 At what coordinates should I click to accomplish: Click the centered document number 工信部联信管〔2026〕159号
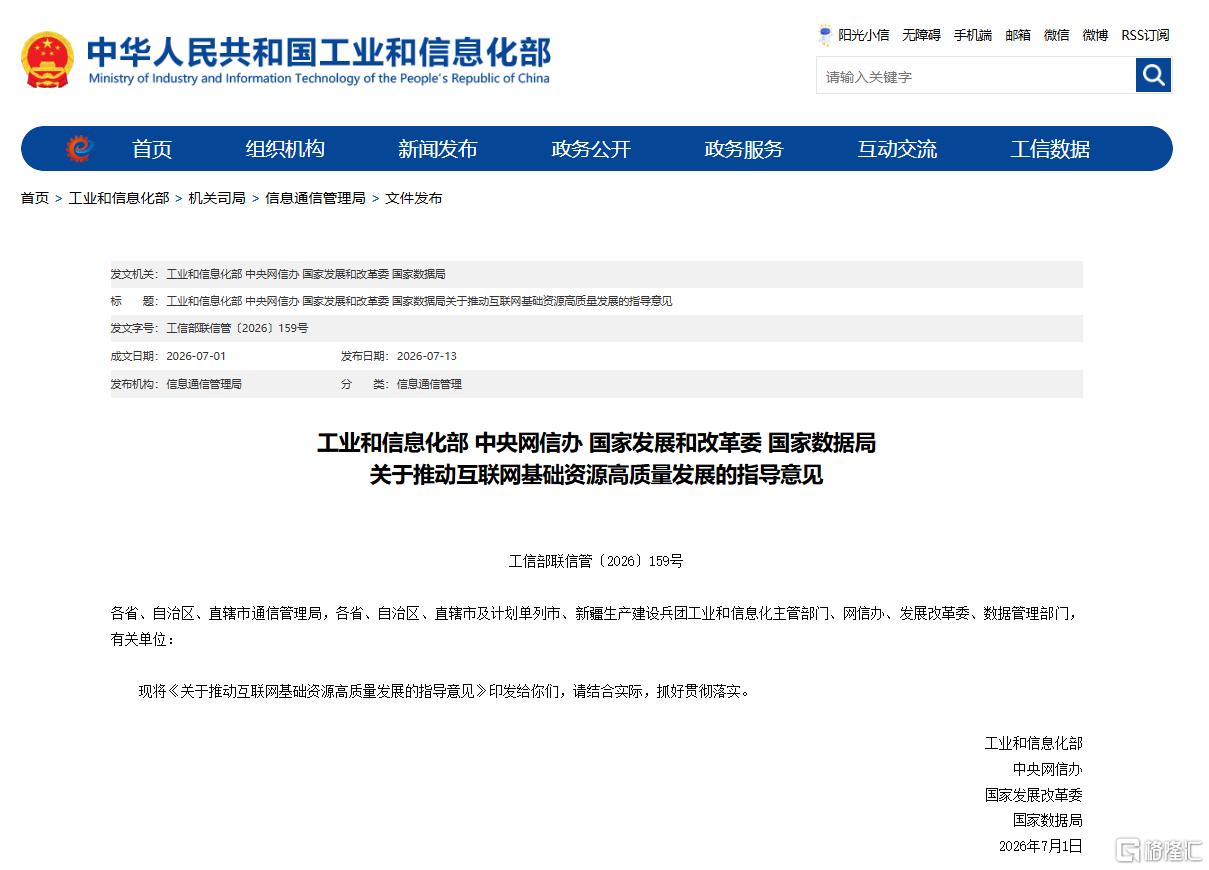click(x=596, y=561)
